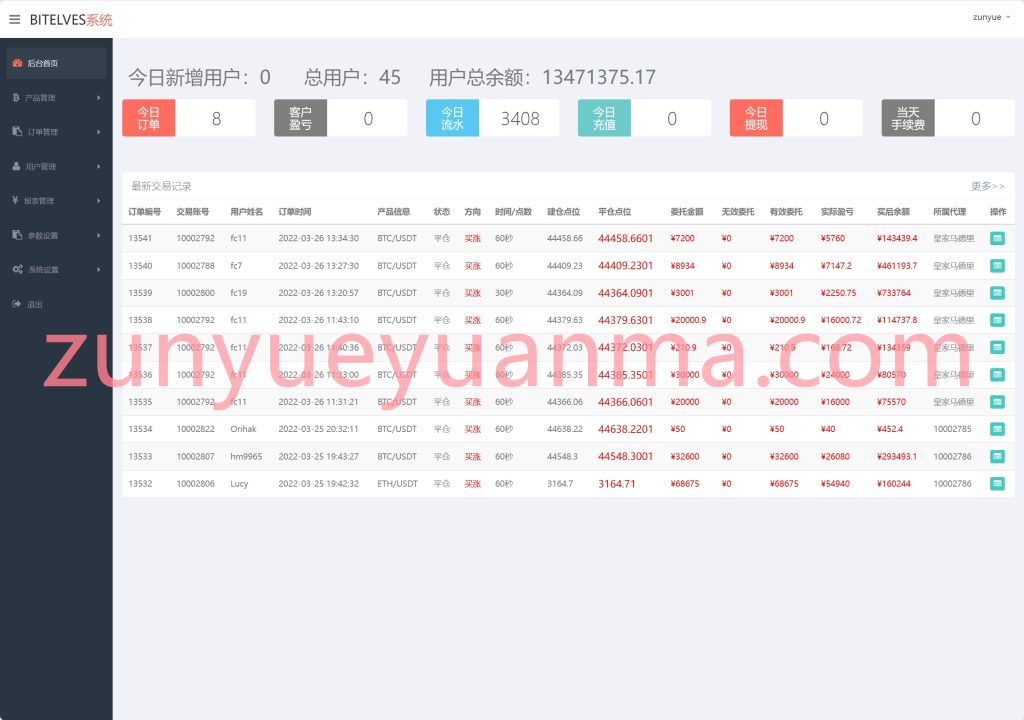1024x720 pixels.
Task: Click closing price 44458.6601
Action: pyautogui.click(x=626, y=238)
